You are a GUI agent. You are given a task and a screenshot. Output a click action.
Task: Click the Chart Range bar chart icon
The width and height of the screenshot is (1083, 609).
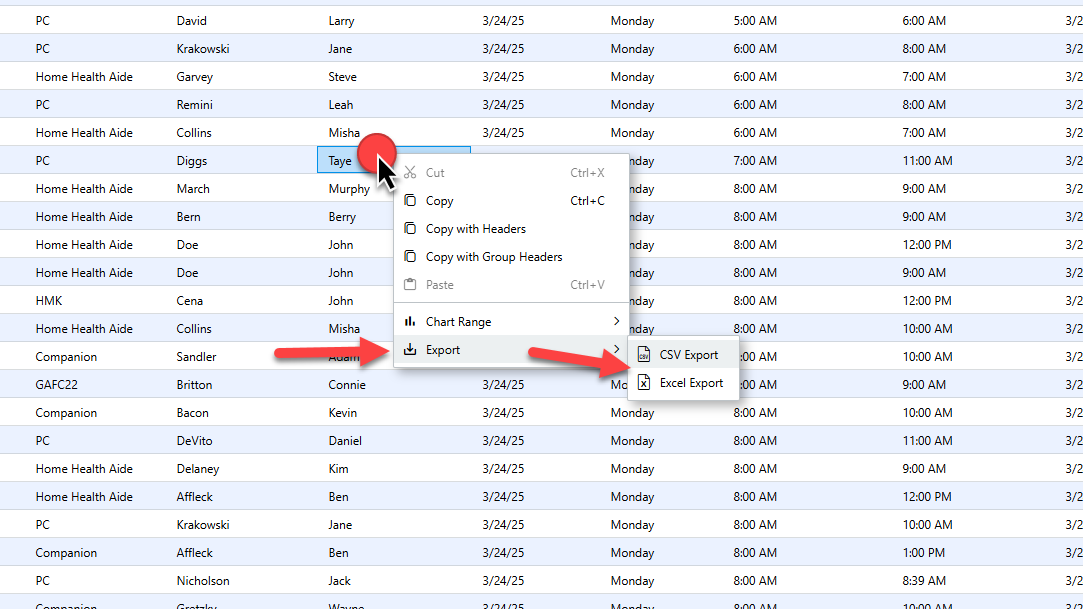tap(410, 322)
